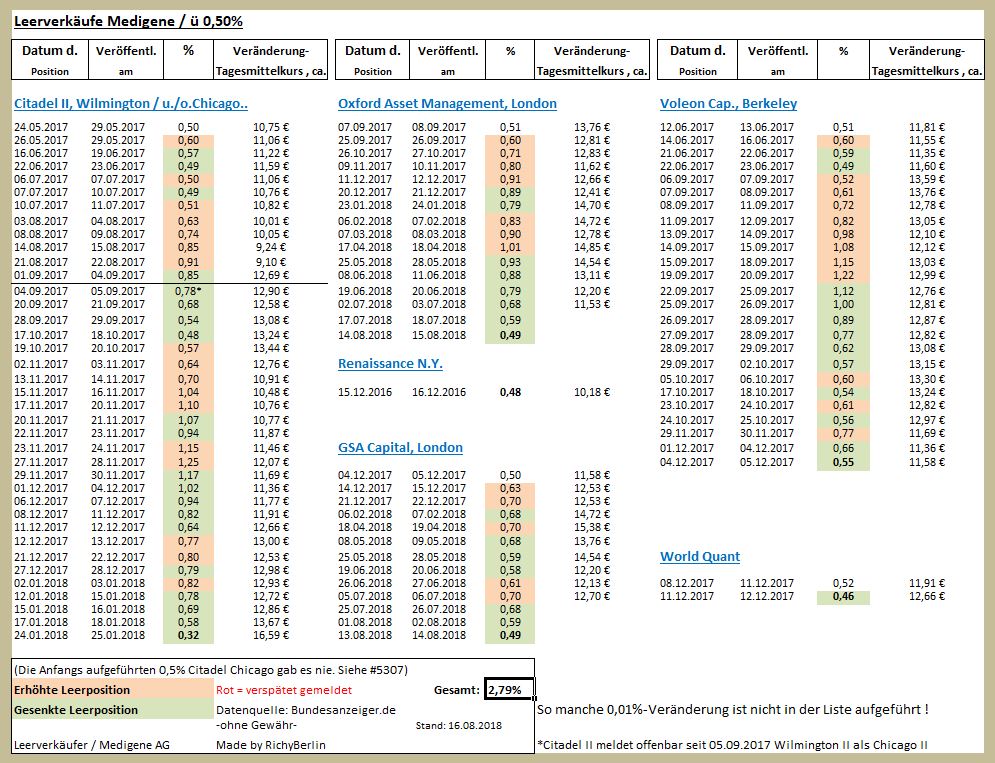Select the Citadel publication date '25.01.2018'
Image resolution: width=995 pixels, height=763 pixels.
pos(118,635)
